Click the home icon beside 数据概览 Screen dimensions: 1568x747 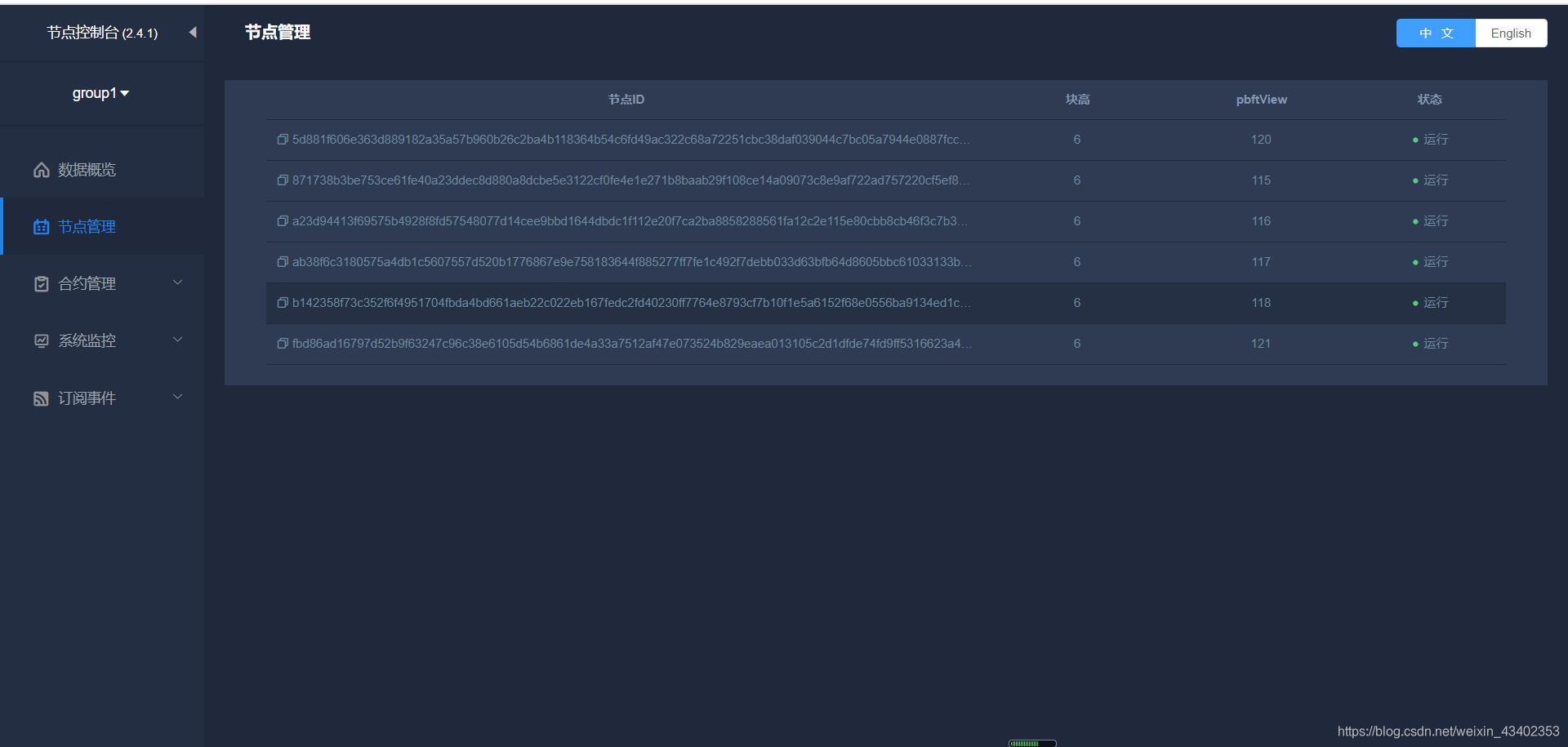click(41, 170)
